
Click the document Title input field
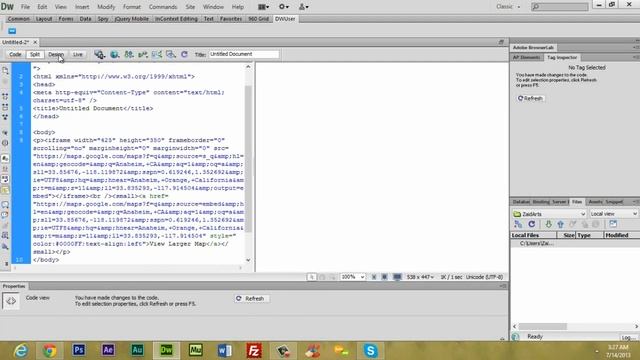coord(244,54)
